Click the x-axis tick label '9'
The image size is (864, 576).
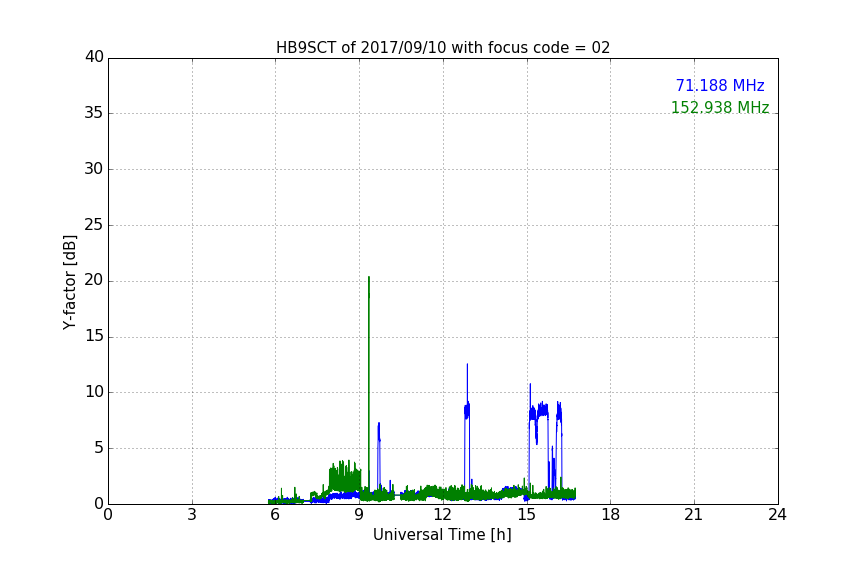(x=359, y=515)
